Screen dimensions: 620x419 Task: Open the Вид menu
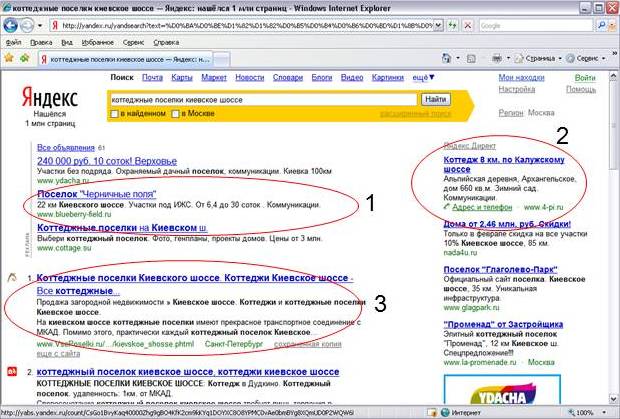67,42
